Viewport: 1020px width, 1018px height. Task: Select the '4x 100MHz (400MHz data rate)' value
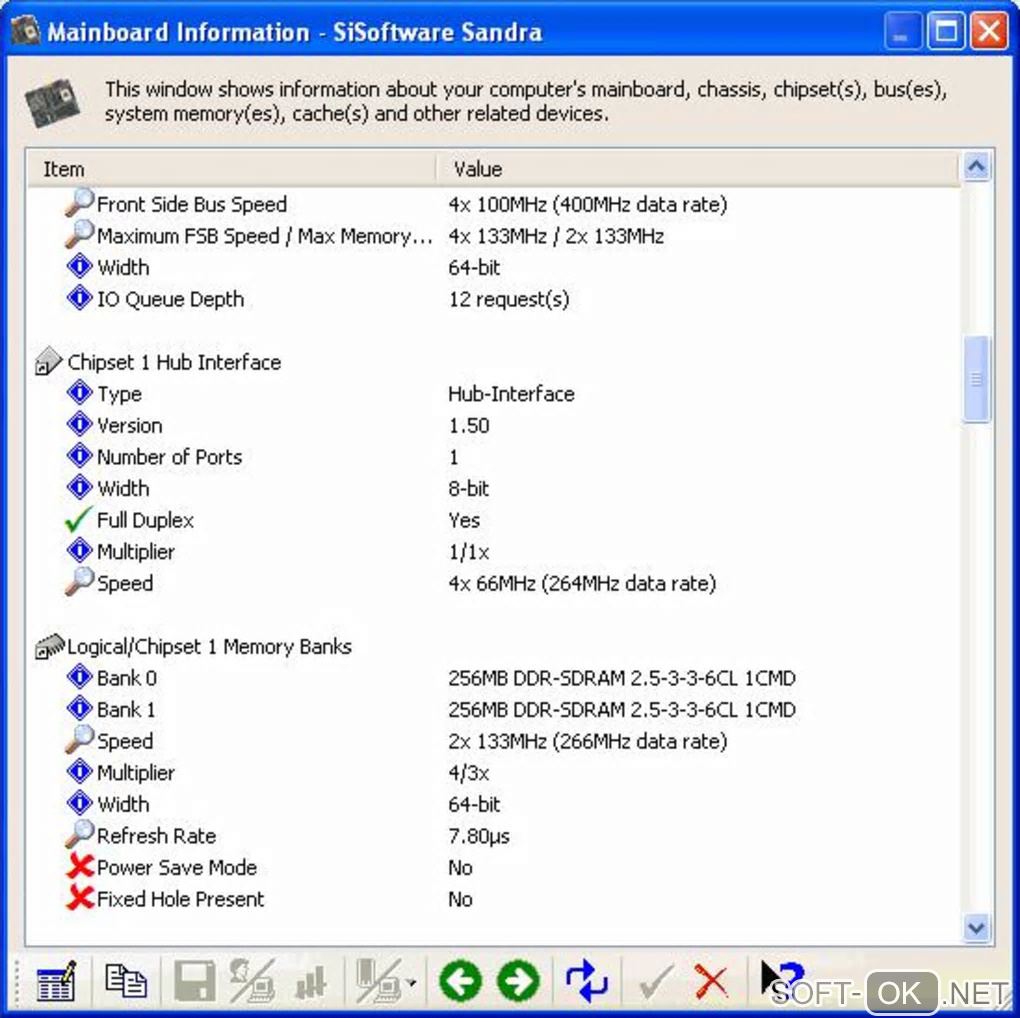(x=587, y=205)
